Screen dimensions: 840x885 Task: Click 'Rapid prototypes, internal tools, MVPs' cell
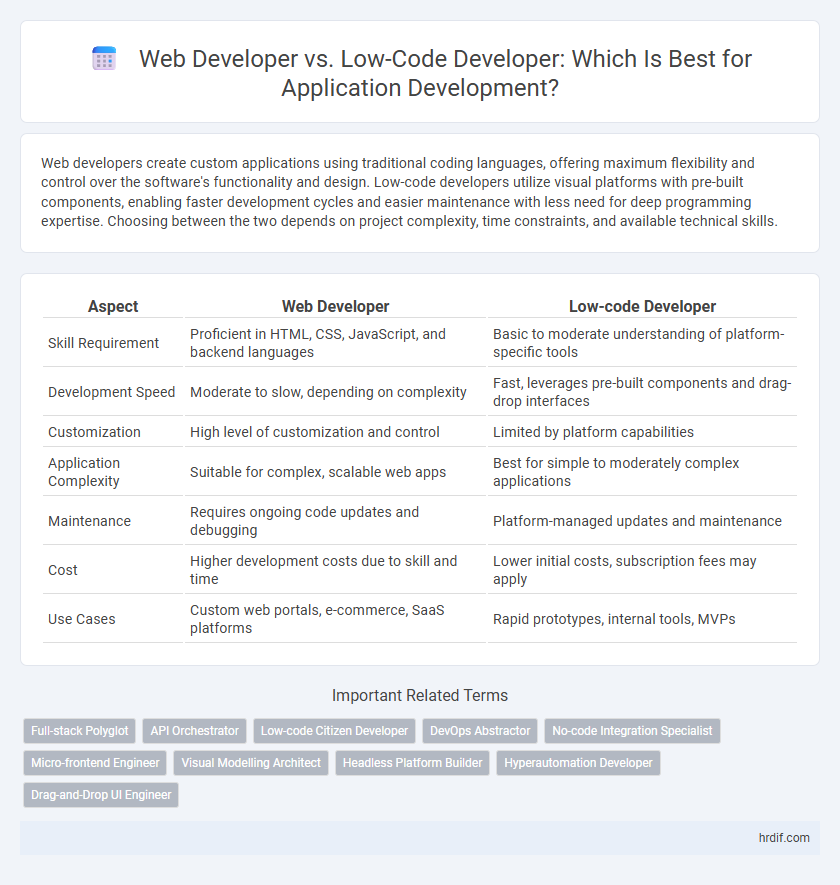click(x=642, y=619)
